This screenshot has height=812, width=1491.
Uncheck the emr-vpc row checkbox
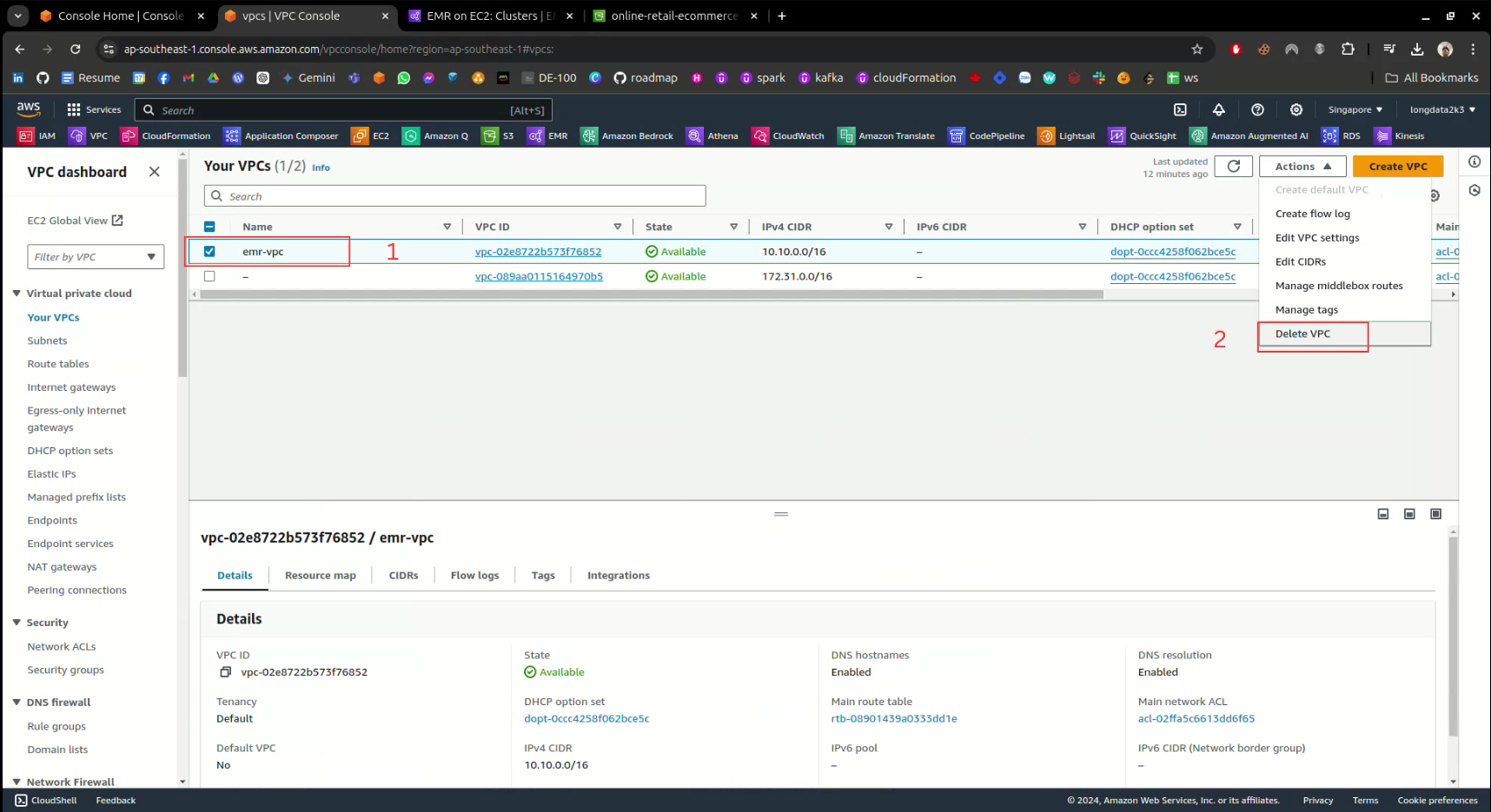click(x=209, y=252)
